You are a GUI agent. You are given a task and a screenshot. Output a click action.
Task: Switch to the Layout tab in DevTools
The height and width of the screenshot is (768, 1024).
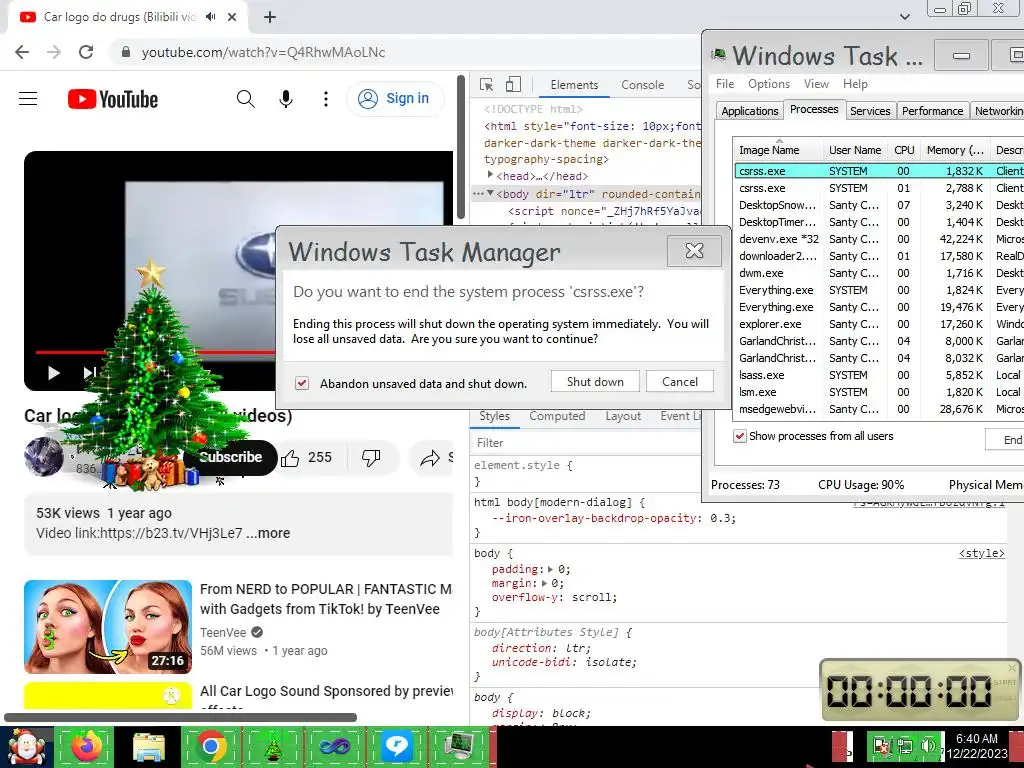coord(623,416)
